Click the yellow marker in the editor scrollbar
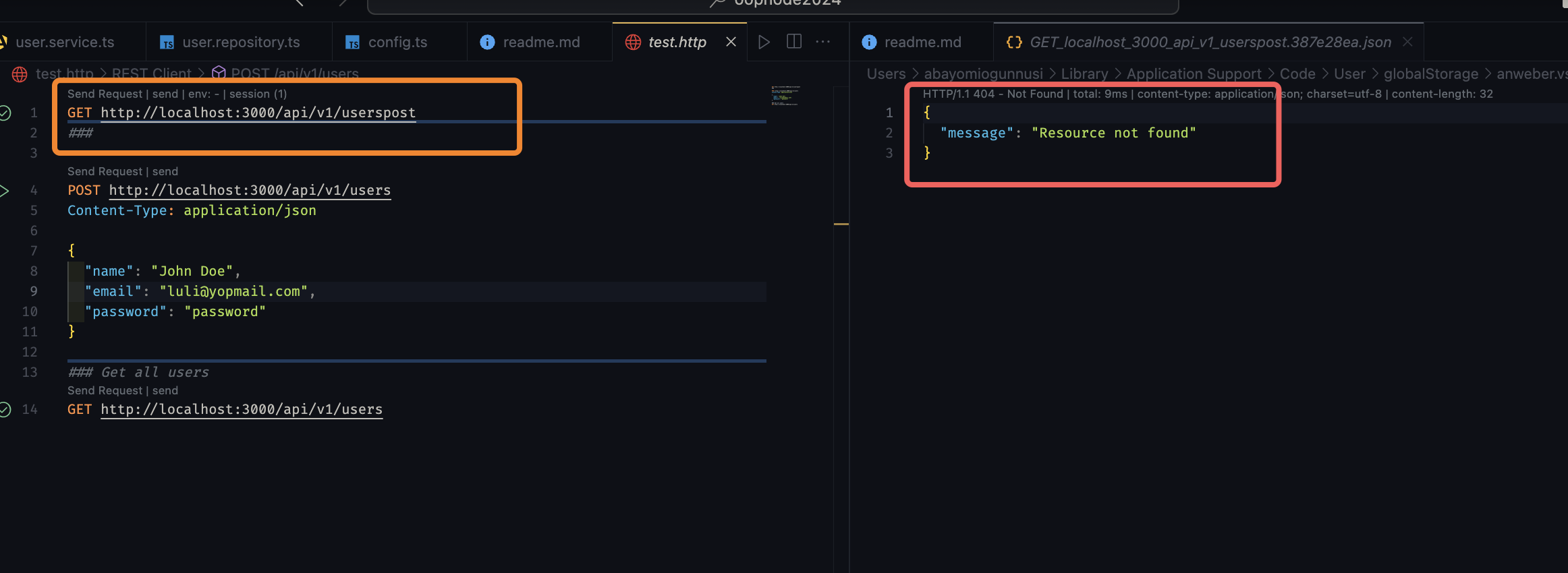 point(841,224)
